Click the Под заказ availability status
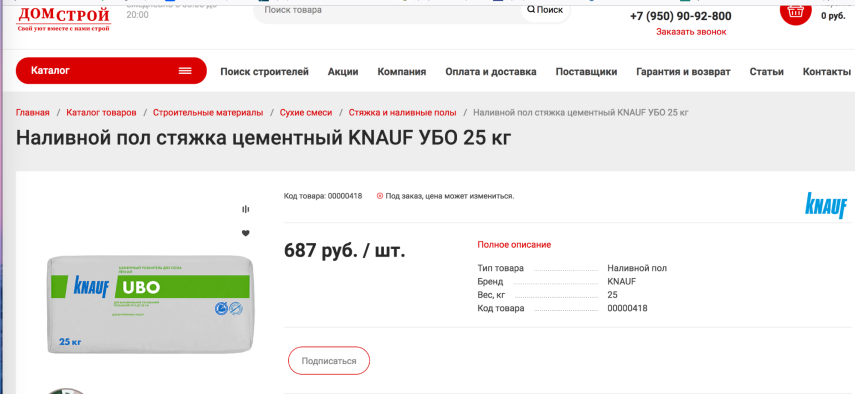The width and height of the screenshot is (855, 394). pyautogui.click(x=445, y=196)
